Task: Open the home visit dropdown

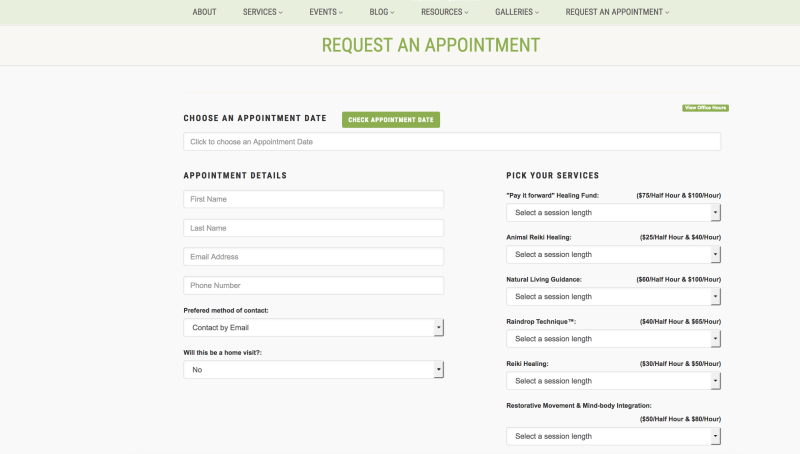Action: (x=314, y=370)
